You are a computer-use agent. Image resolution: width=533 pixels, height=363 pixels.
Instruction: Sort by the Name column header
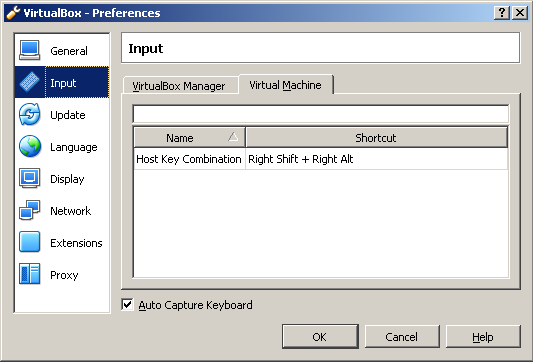[189, 138]
